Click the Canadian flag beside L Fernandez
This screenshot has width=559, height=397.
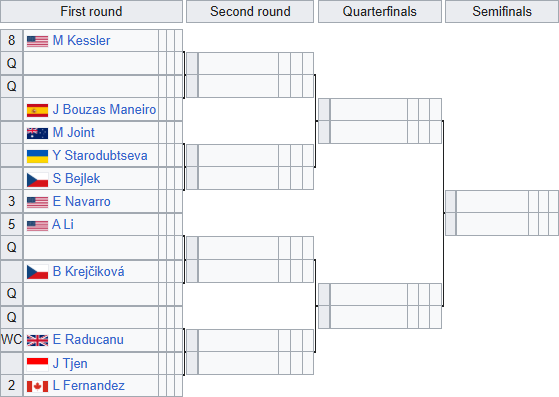pyautogui.click(x=37, y=386)
